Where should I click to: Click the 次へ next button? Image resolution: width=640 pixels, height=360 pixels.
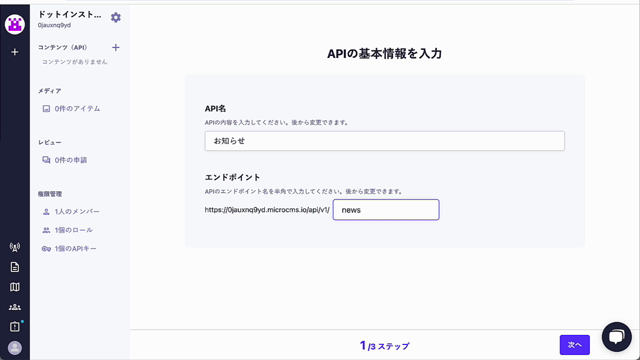tap(574, 345)
